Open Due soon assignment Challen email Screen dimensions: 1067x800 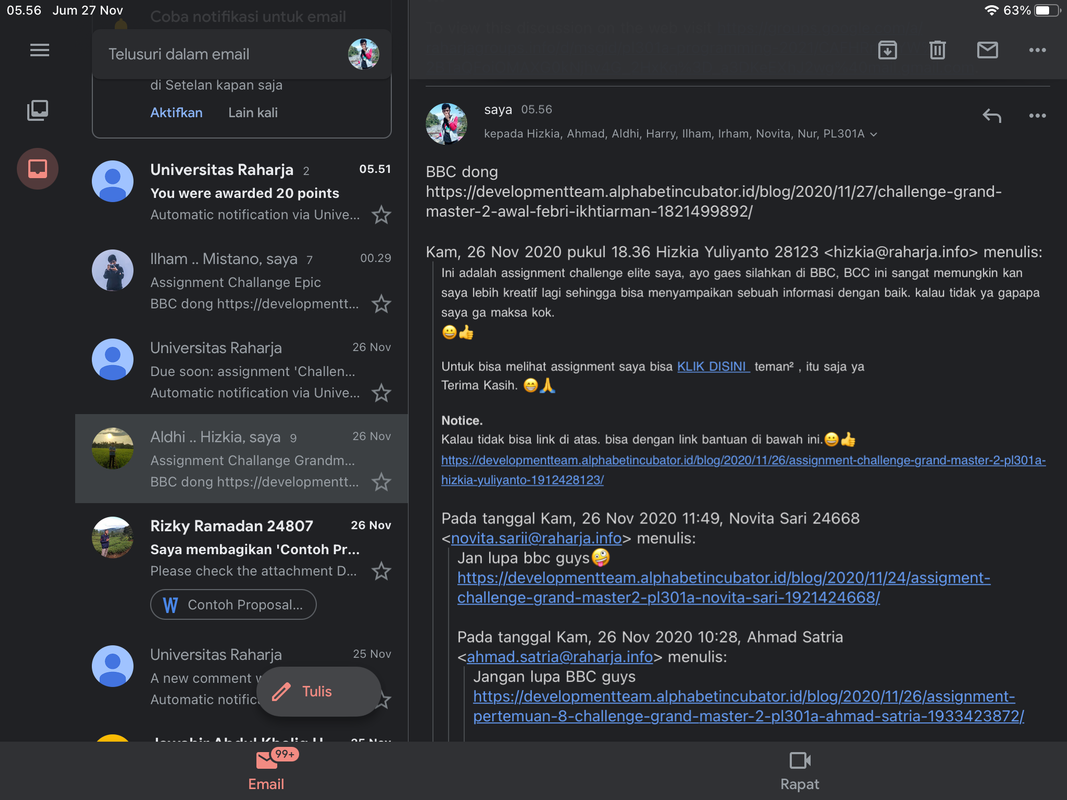tap(242, 370)
